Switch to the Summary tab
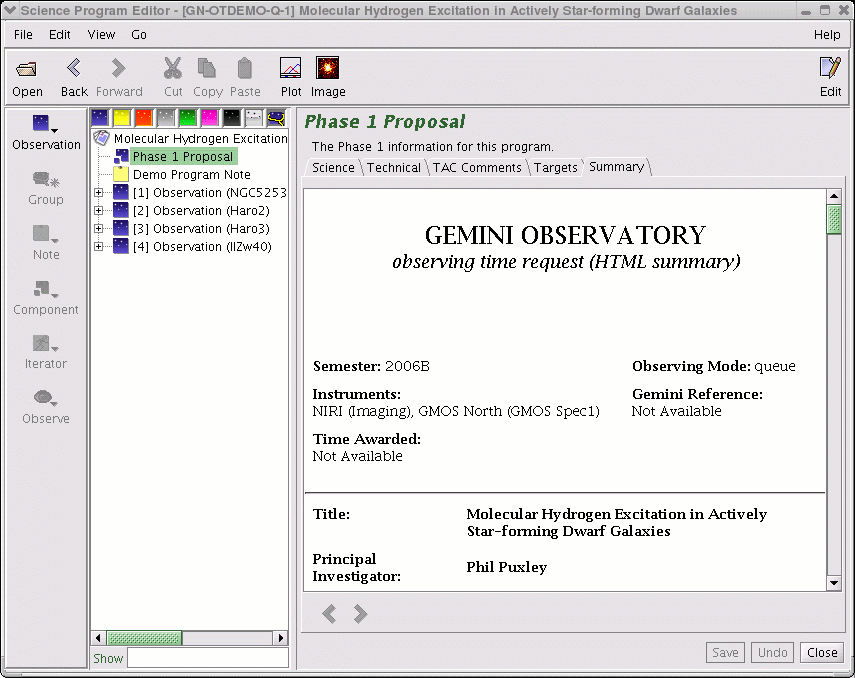 (616, 167)
